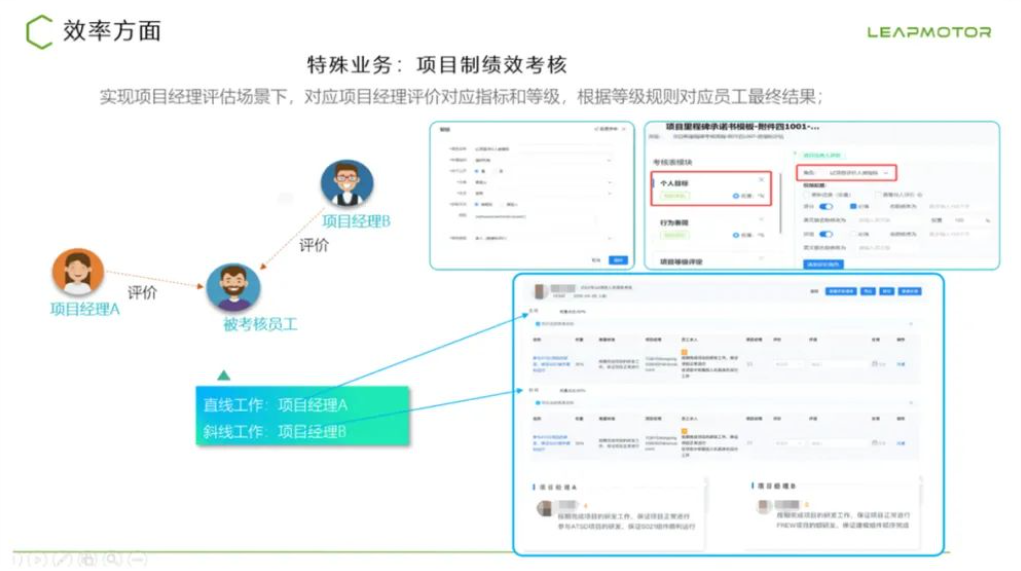Tick the empty checkbox beside second switch
The height and width of the screenshot is (571, 1021).
pyautogui.click(x=853, y=234)
